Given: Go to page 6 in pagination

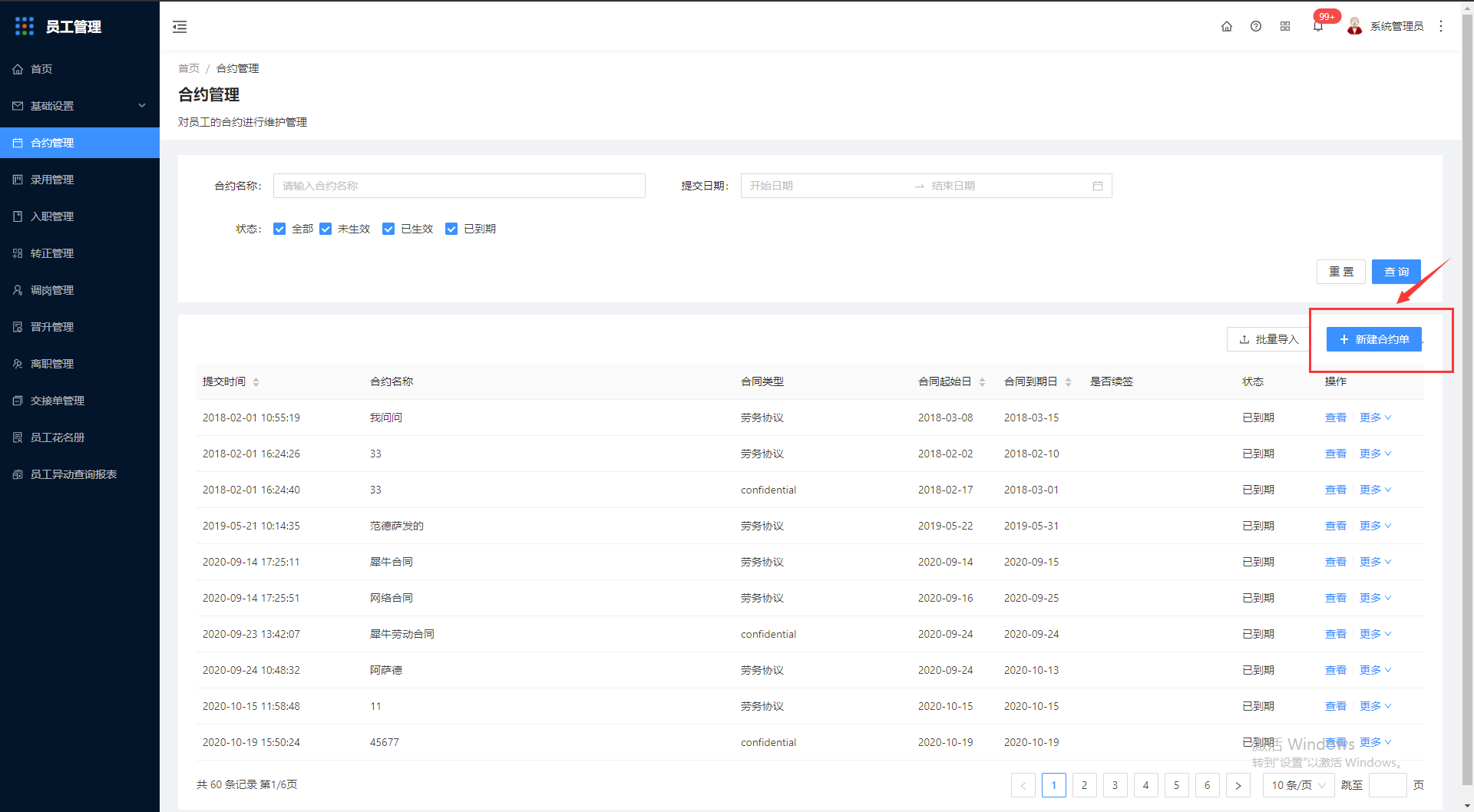Looking at the screenshot, I should click(x=1208, y=785).
